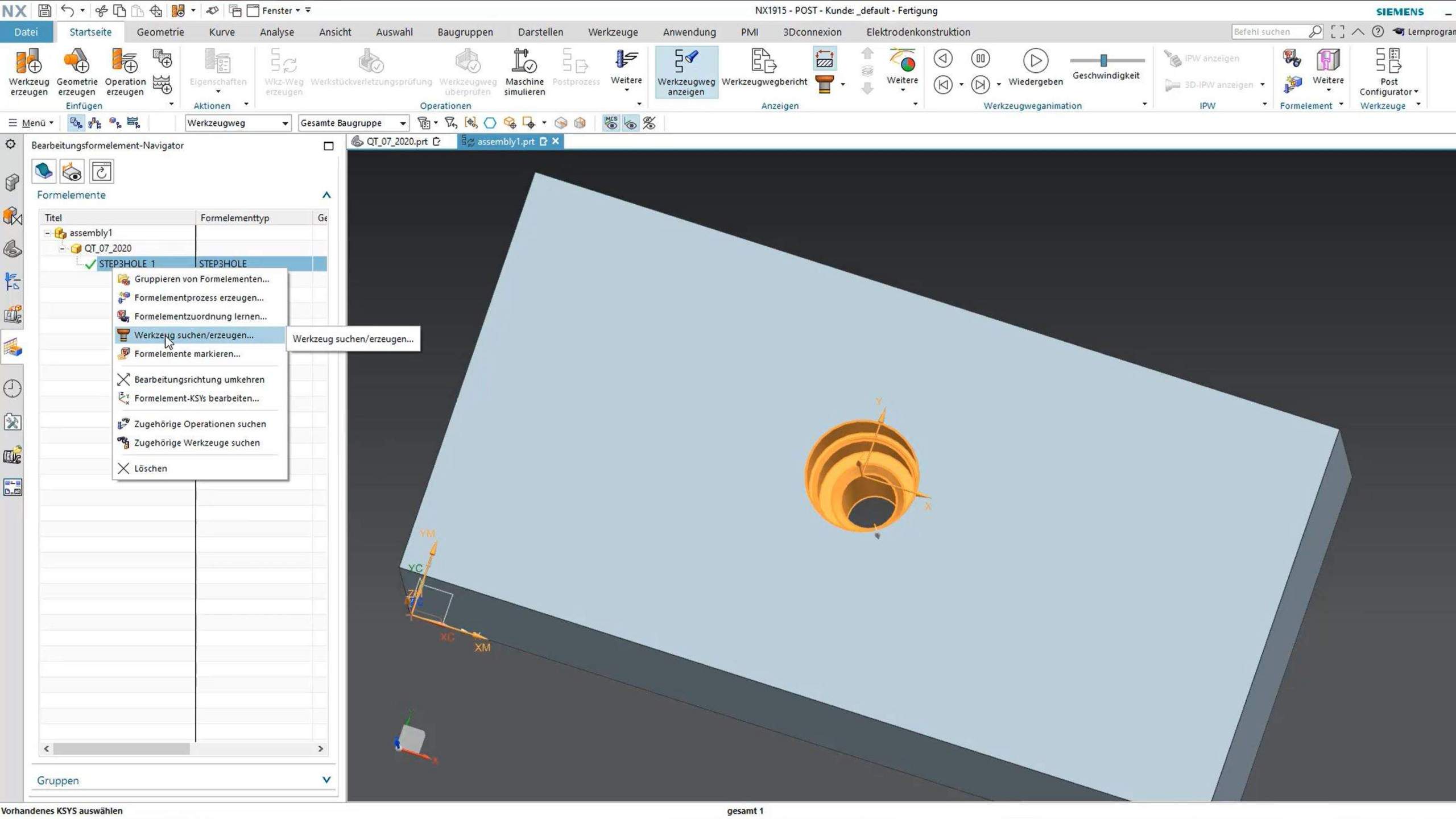Toggle Werkzeugweg anzeigen button

686,72
